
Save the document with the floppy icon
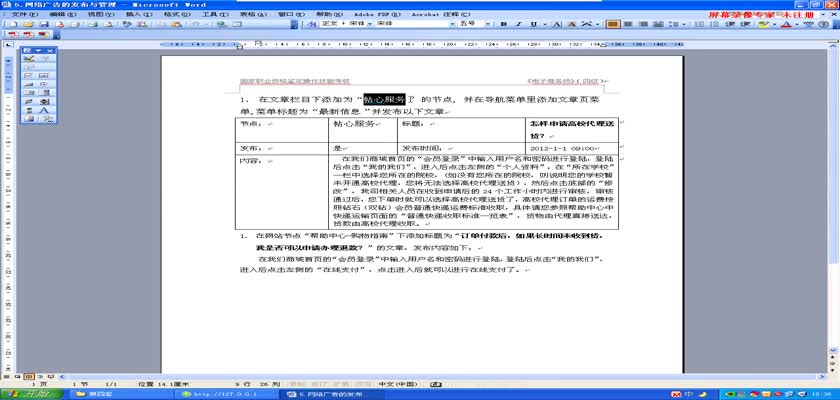pos(44,25)
